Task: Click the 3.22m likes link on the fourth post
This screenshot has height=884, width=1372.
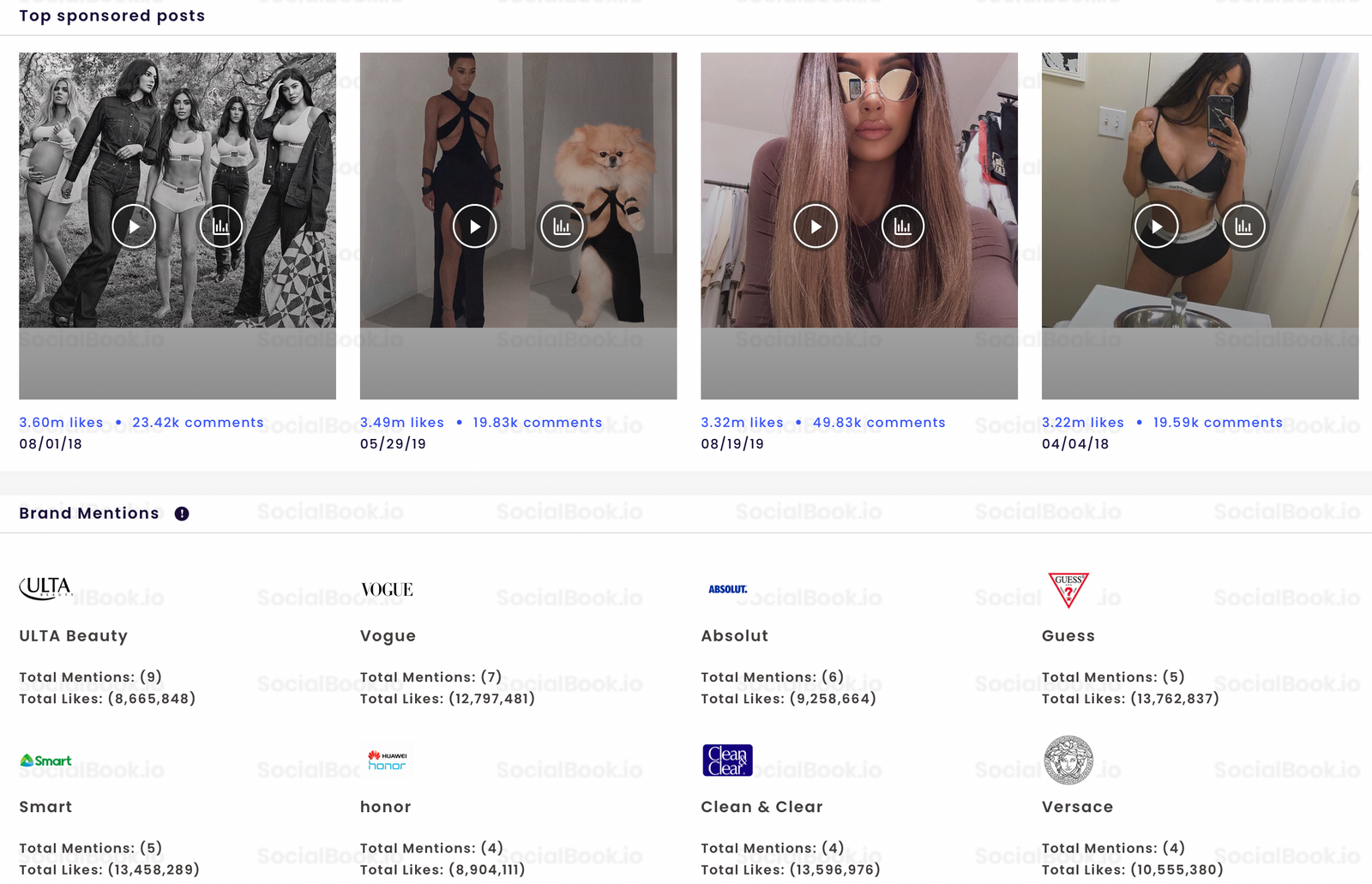Action: (1082, 422)
